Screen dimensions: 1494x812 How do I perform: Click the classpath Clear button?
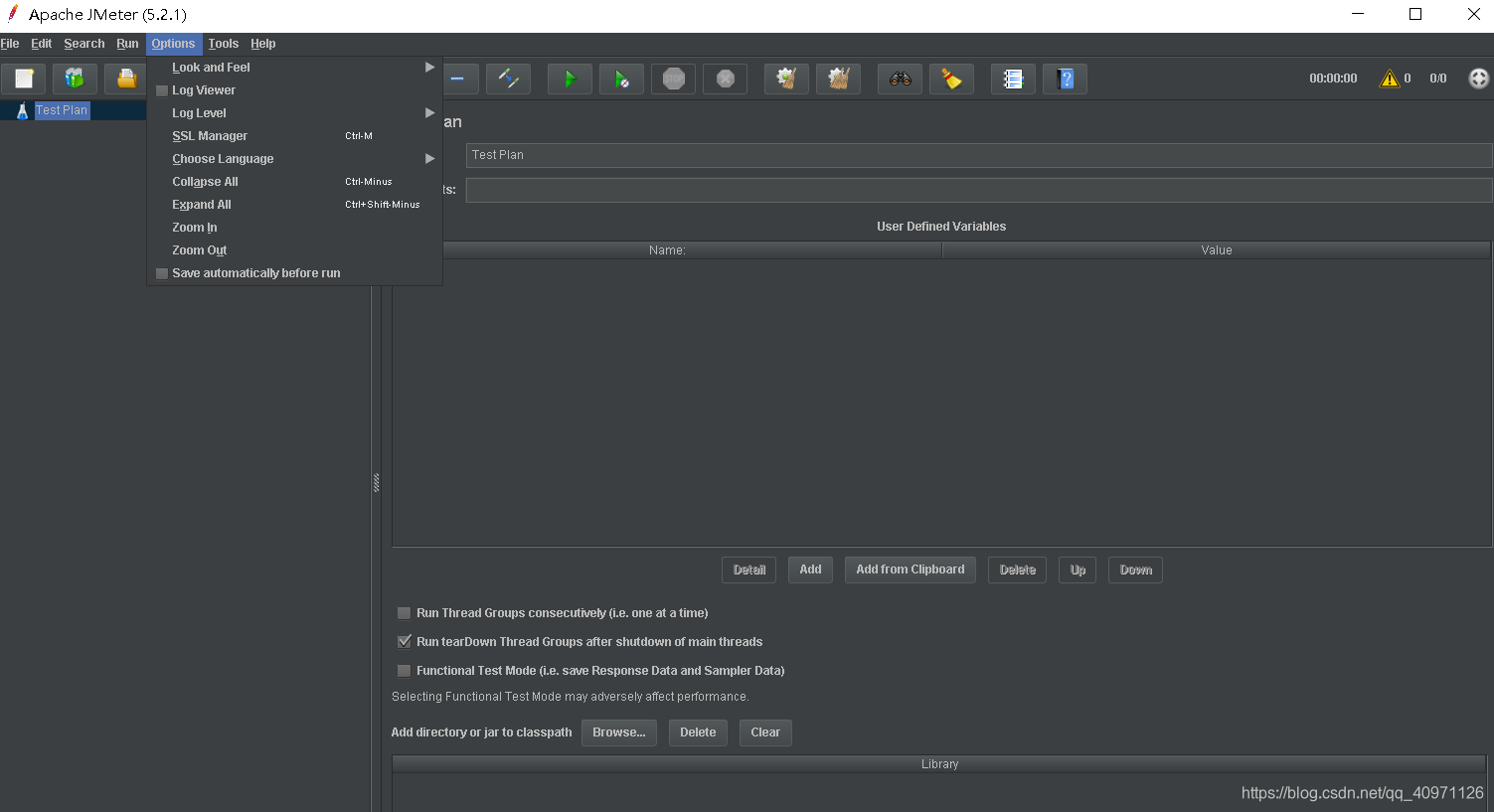coord(765,732)
